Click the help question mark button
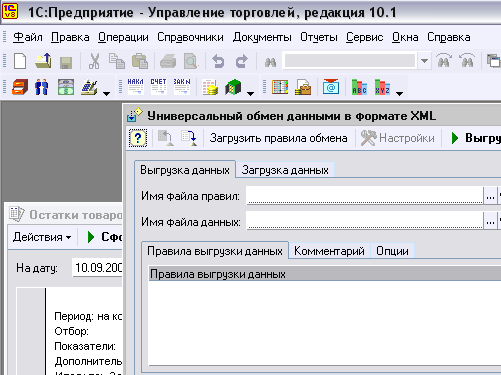501x375 pixels. click(138, 138)
